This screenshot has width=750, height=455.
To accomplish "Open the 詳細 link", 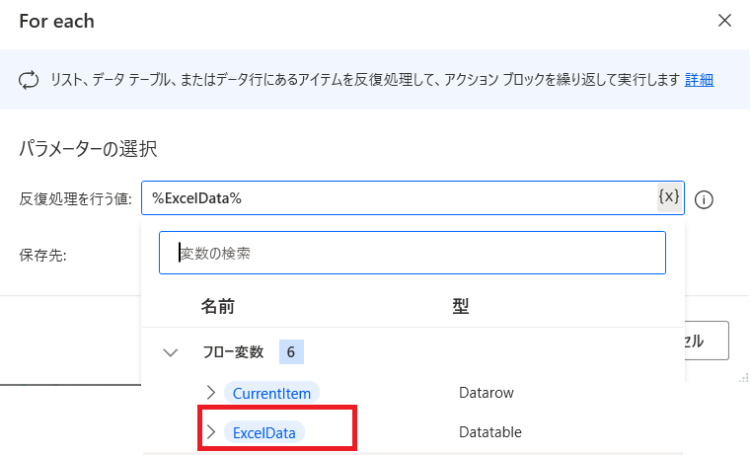I will 699,79.
